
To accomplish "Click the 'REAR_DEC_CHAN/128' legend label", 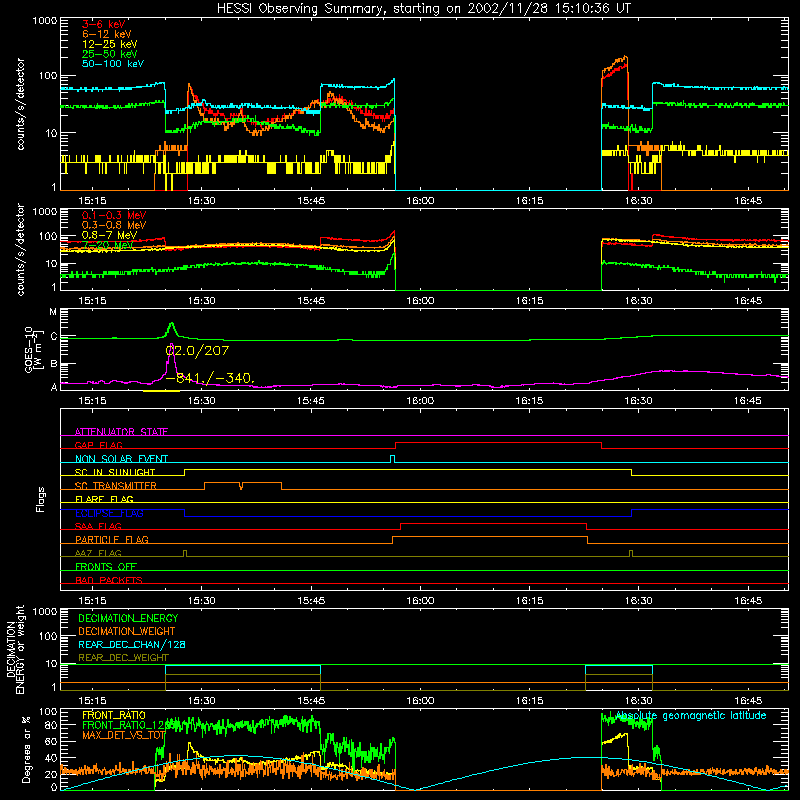I will (132, 644).
